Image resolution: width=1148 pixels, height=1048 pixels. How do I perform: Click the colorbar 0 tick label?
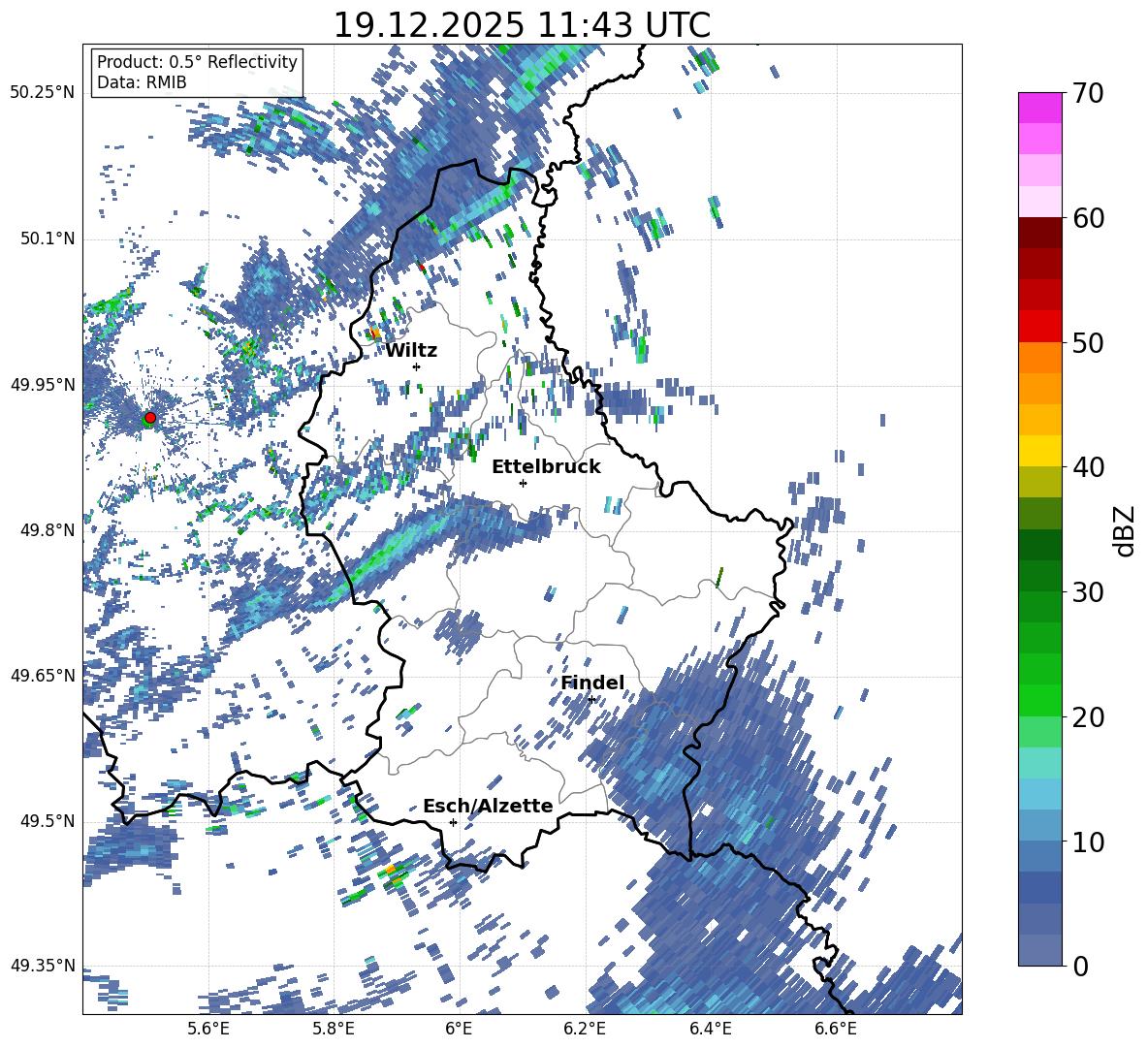pos(1081,966)
